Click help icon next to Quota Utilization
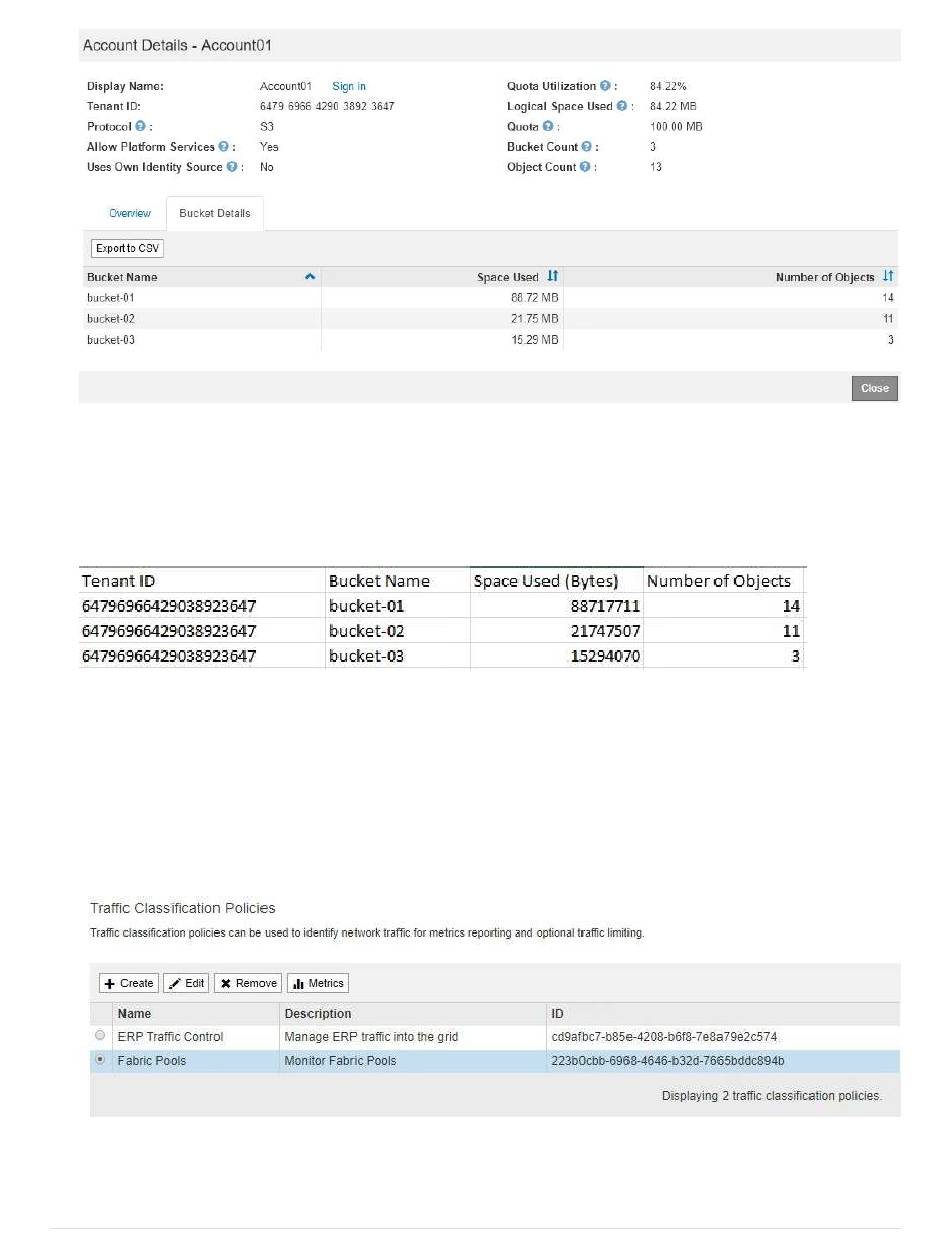This screenshot has height=1248, width=950. pos(606,87)
